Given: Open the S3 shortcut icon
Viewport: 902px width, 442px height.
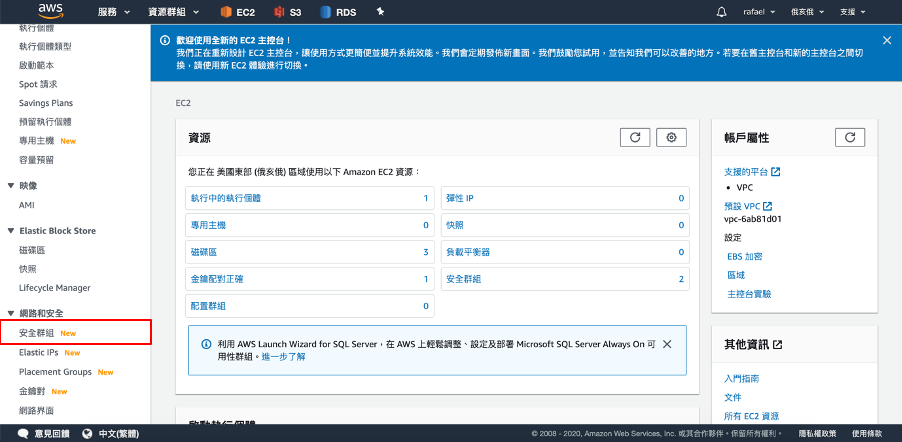Looking at the screenshot, I should (x=280, y=12).
